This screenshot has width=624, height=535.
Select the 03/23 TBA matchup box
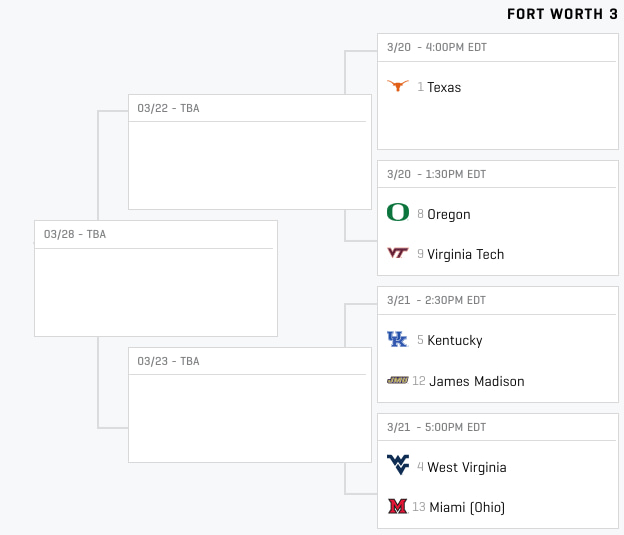249,413
